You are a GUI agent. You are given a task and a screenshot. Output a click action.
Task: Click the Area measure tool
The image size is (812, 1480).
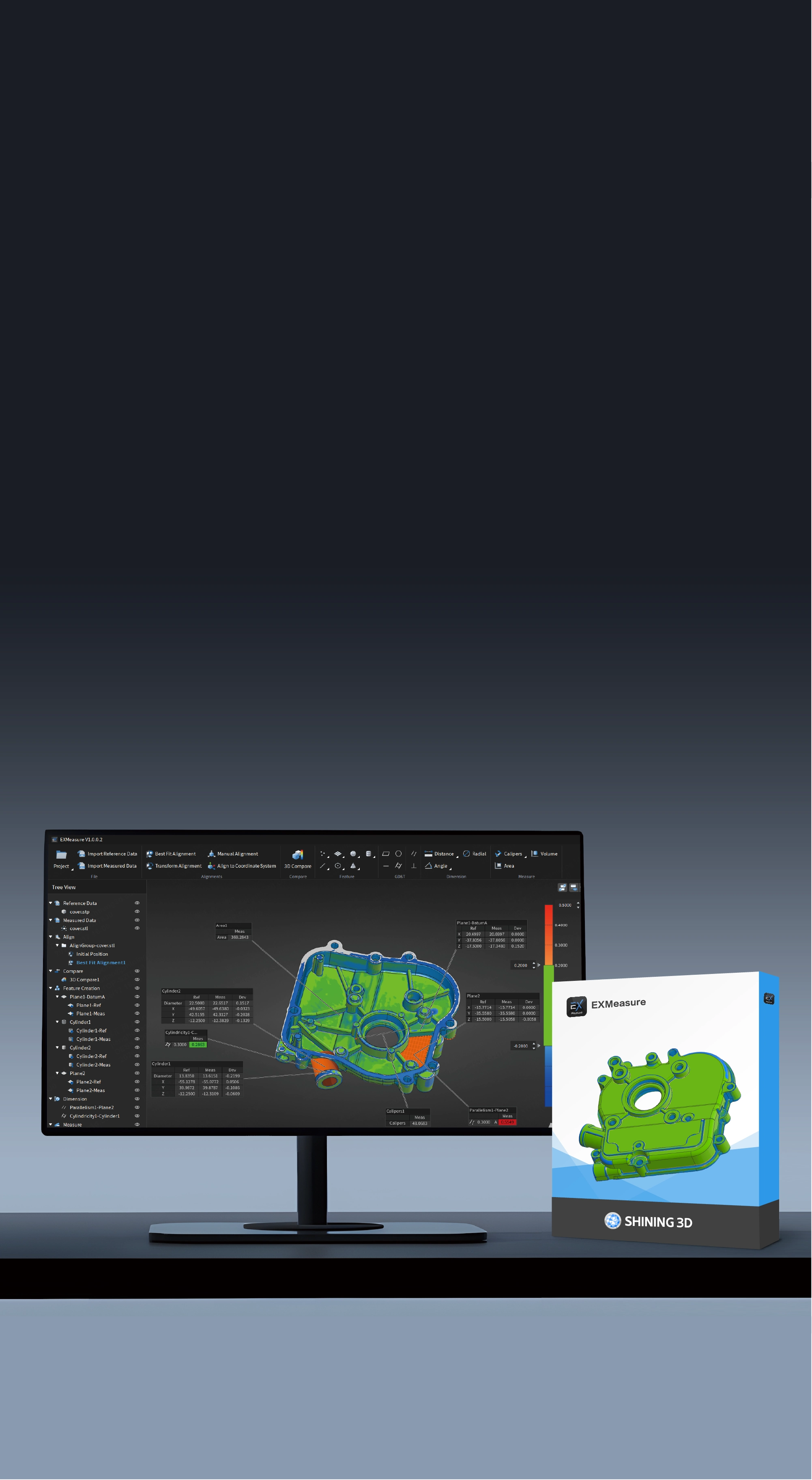coord(504,866)
